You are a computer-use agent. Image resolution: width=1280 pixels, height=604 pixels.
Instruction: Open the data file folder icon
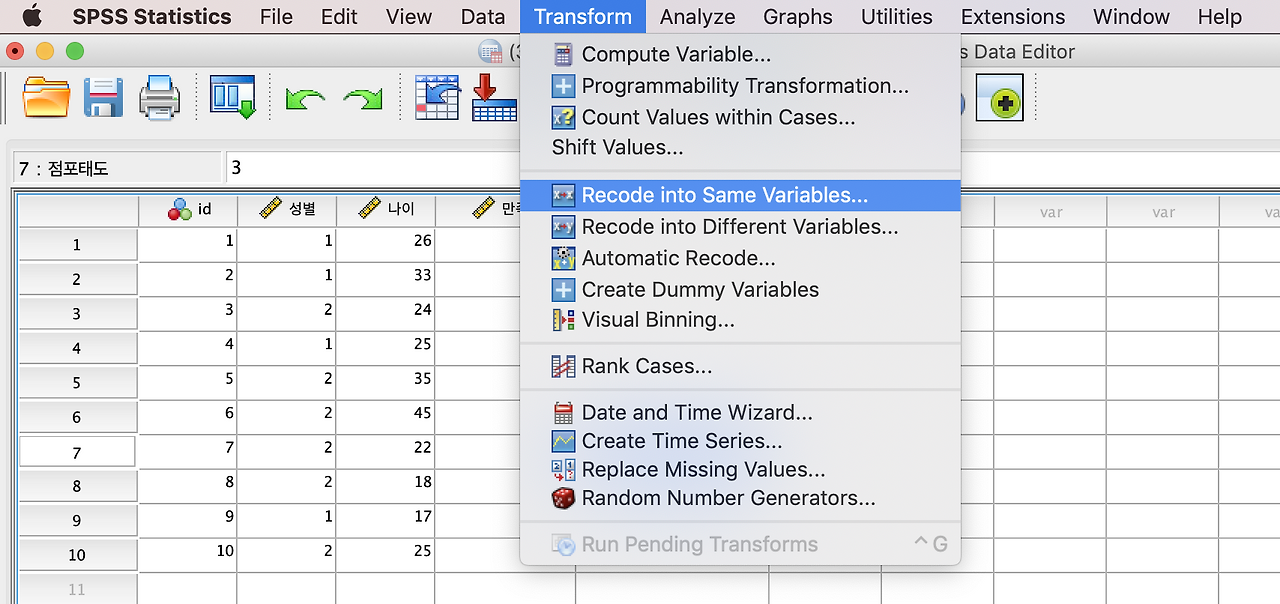click(46, 98)
